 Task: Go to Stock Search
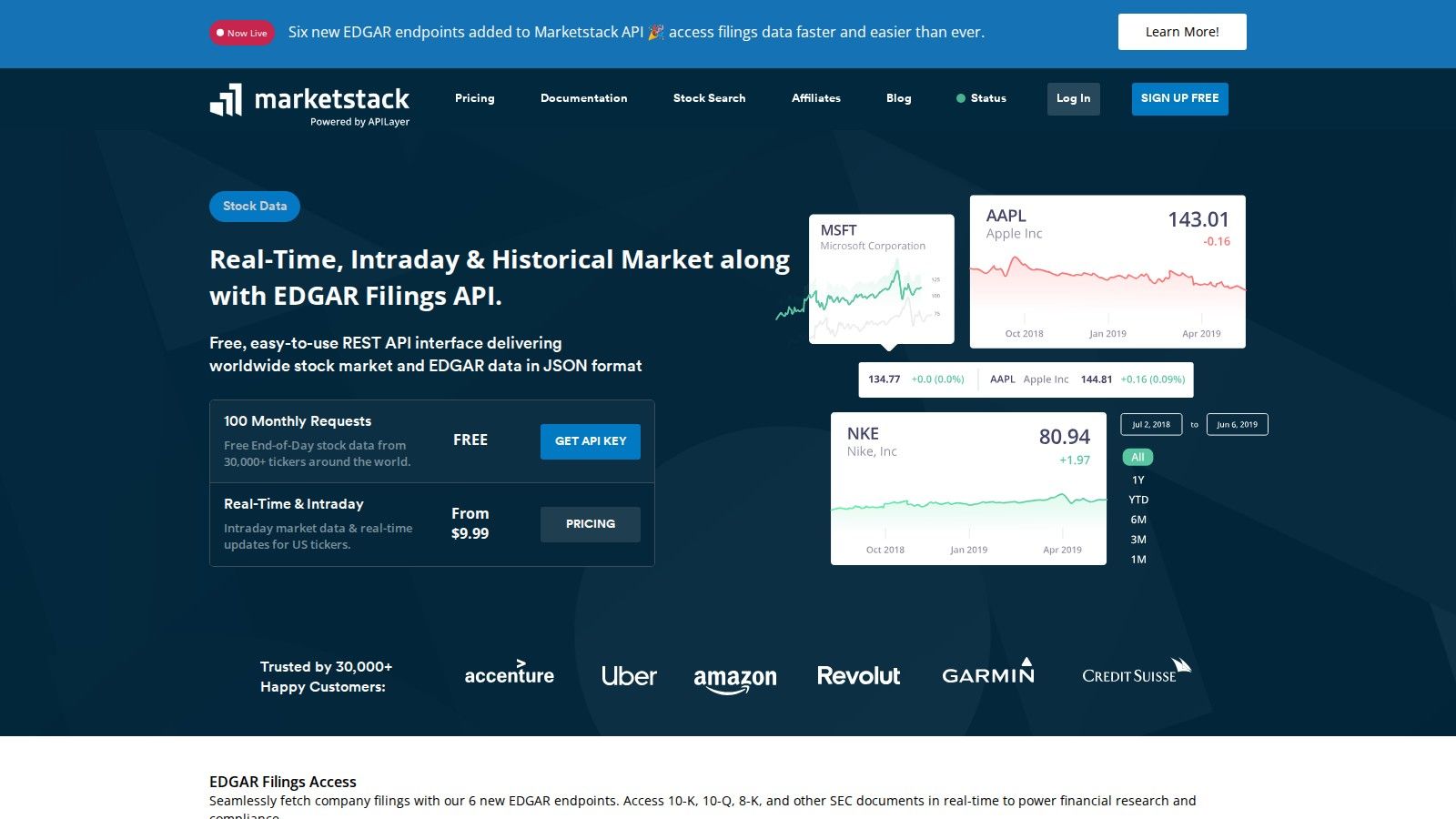pos(710,98)
